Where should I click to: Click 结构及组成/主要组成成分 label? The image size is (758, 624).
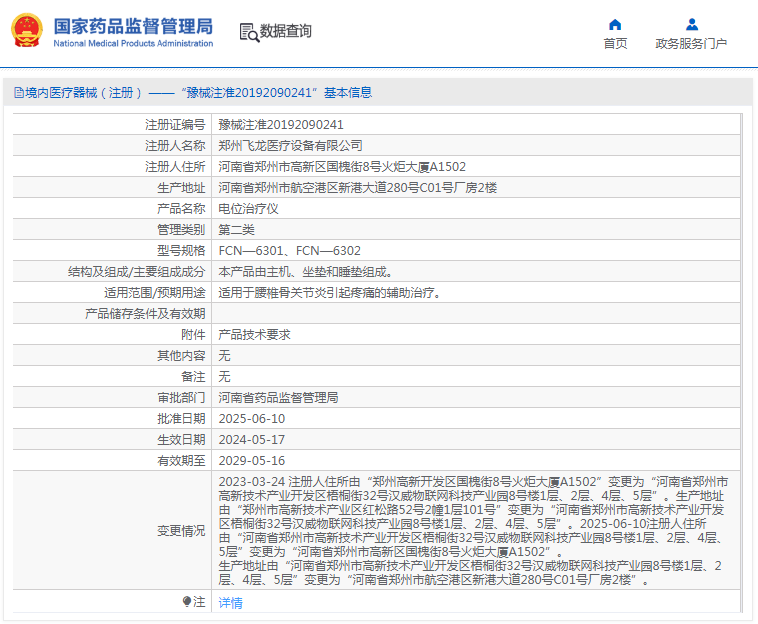137,272
